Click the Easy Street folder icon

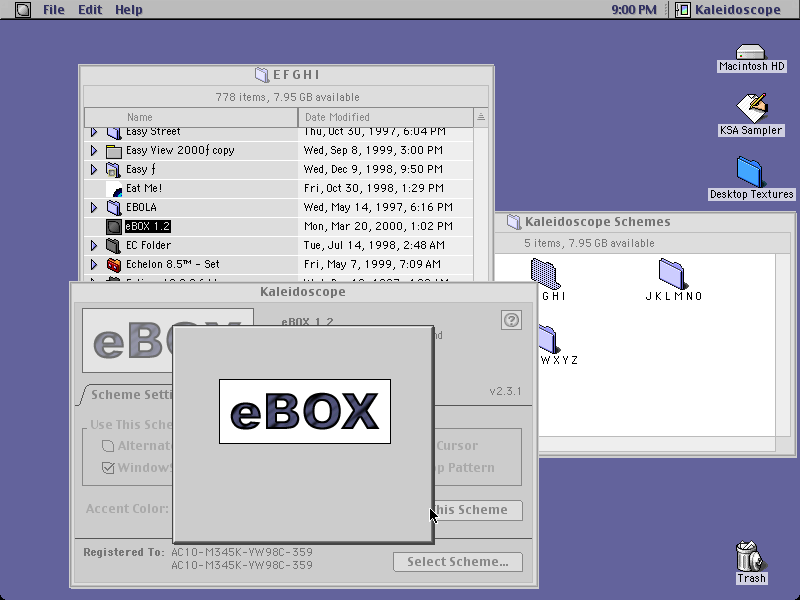coord(114,133)
